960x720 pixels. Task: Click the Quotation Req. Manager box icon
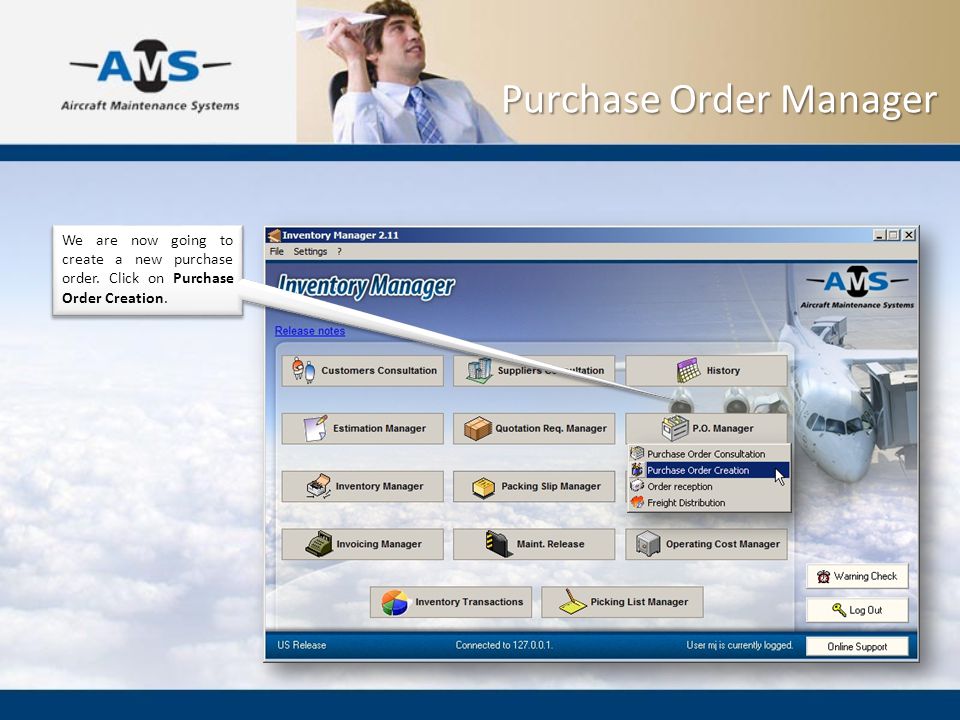click(x=478, y=429)
